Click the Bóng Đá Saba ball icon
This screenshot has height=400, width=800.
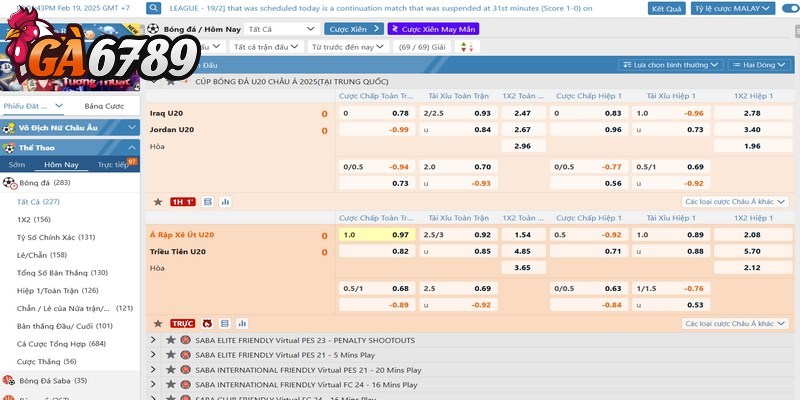pyautogui.click(x=8, y=381)
